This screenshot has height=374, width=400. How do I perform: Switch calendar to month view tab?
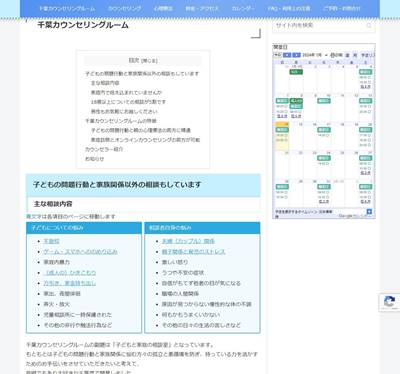[x=355, y=55]
